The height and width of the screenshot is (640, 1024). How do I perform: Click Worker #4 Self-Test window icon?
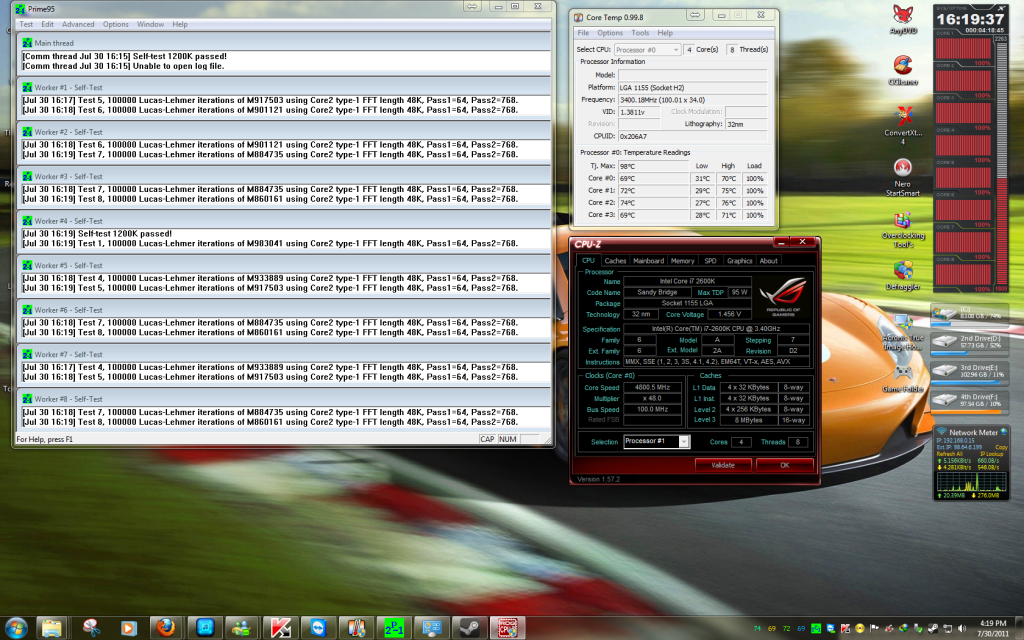pos(27,221)
